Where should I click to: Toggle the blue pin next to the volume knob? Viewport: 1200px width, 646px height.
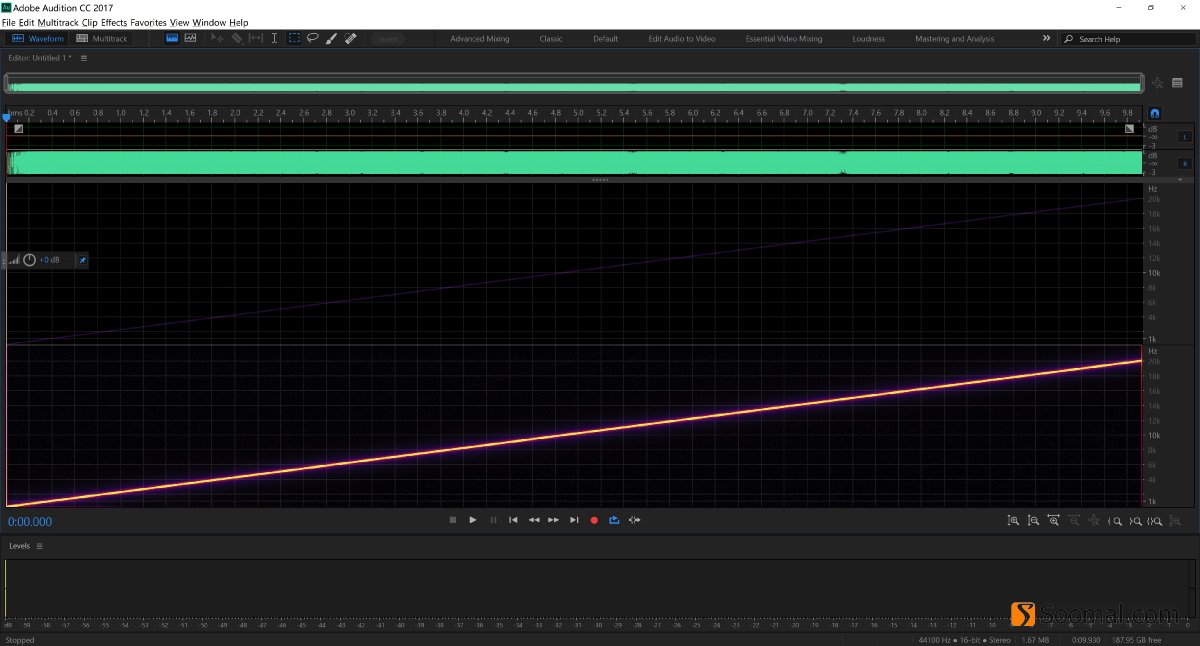[x=81, y=260]
